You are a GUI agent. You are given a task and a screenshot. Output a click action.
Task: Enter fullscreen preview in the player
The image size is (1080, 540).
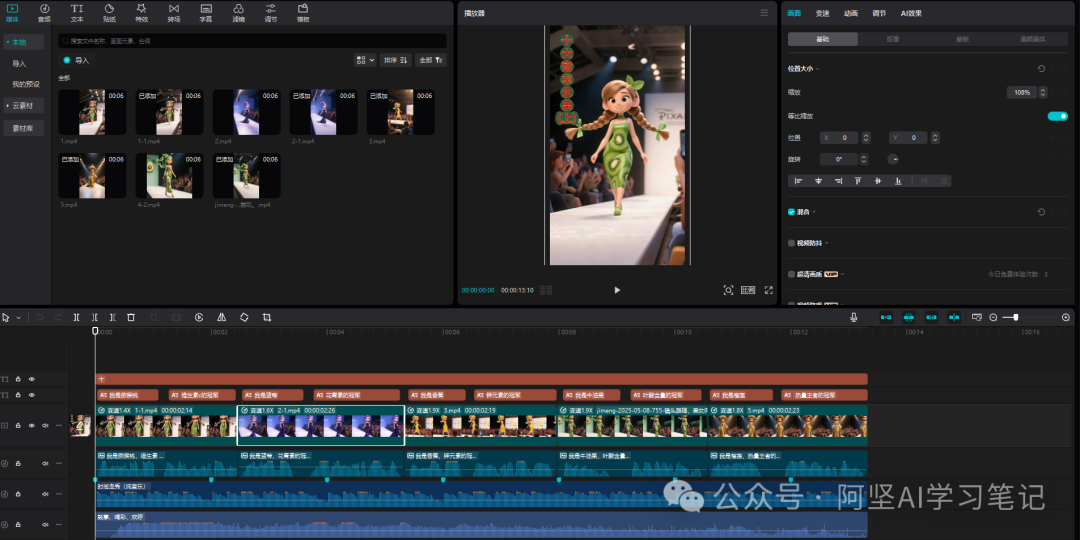pyautogui.click(x=769, y=290)
